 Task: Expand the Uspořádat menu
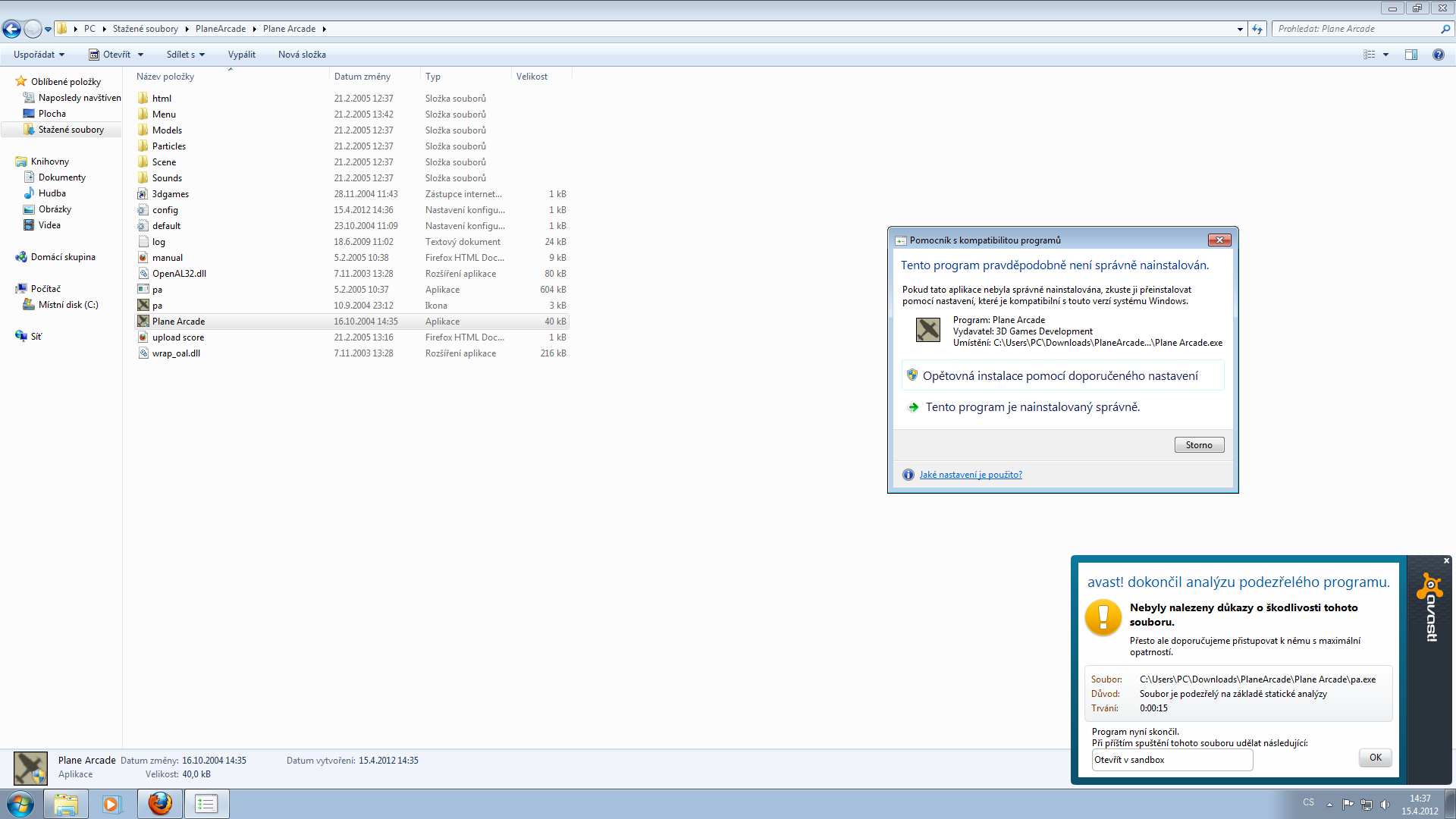(x=39, y=55)
